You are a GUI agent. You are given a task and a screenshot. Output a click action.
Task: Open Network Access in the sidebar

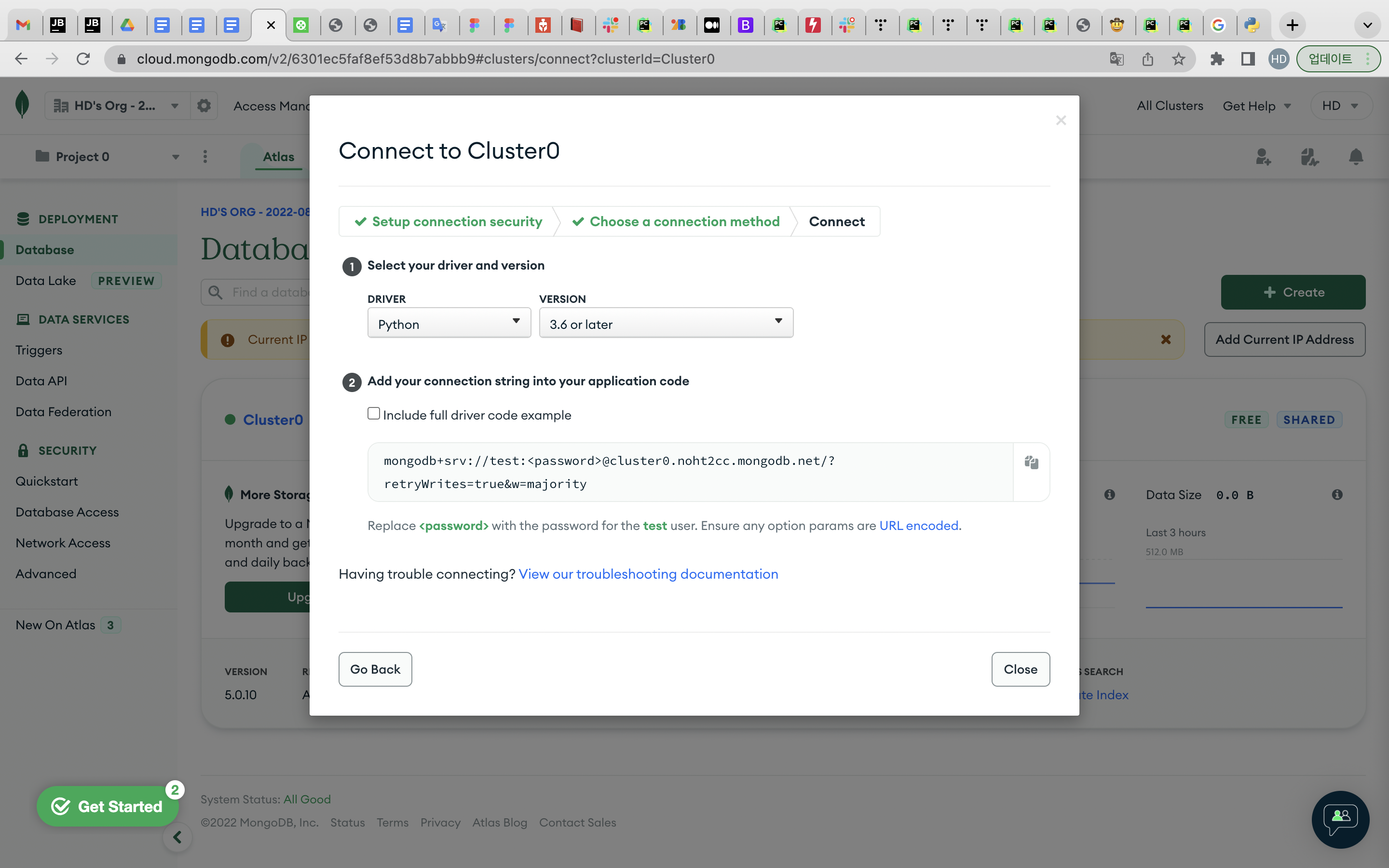[63, 543]
